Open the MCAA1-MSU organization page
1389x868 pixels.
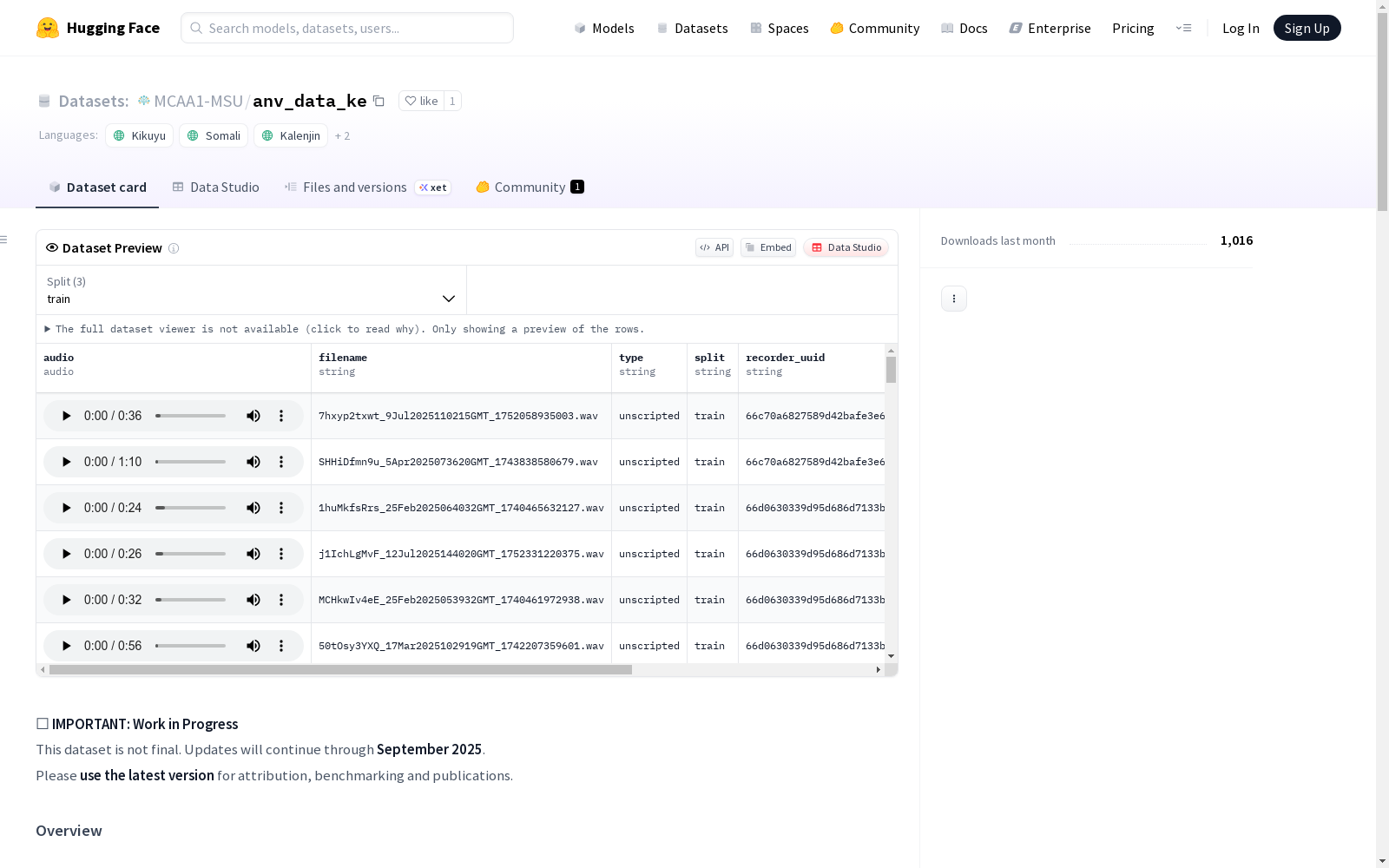point(198,101)
